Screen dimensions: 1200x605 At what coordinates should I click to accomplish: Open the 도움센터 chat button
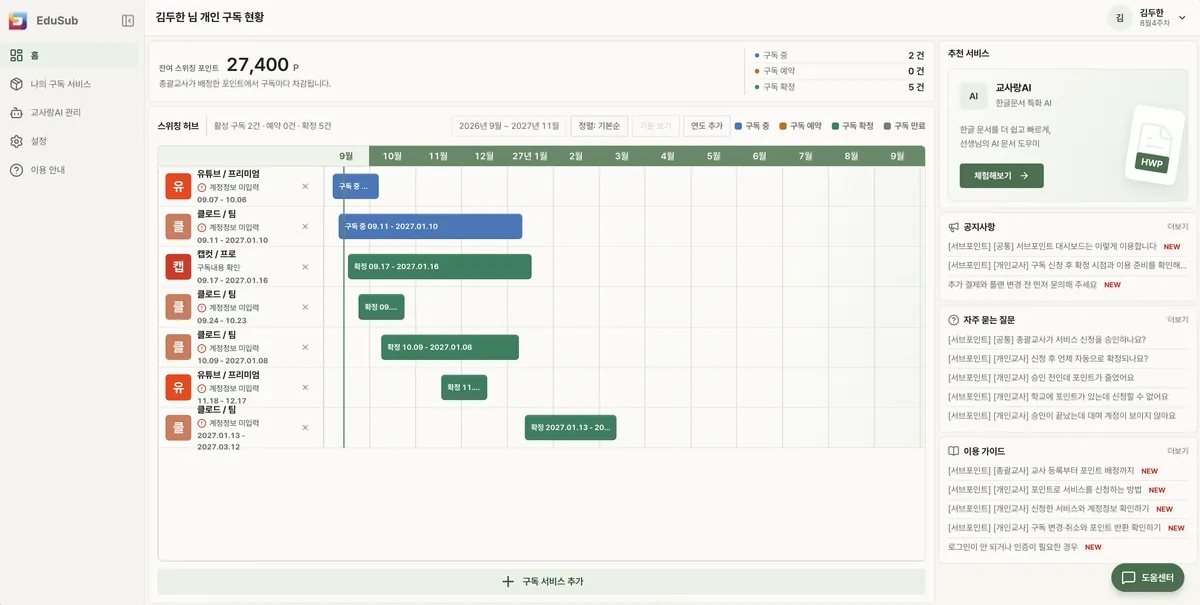[x=1148, y=577]
